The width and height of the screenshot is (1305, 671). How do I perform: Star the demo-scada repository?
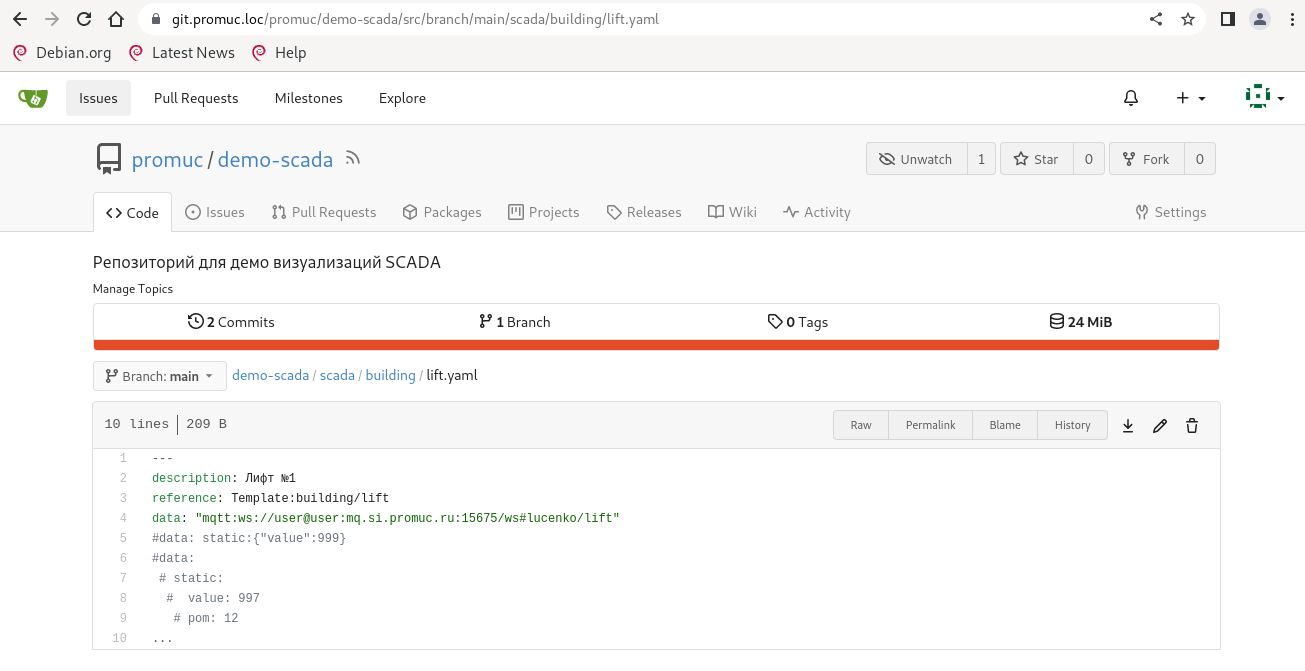pos(1036,159)
